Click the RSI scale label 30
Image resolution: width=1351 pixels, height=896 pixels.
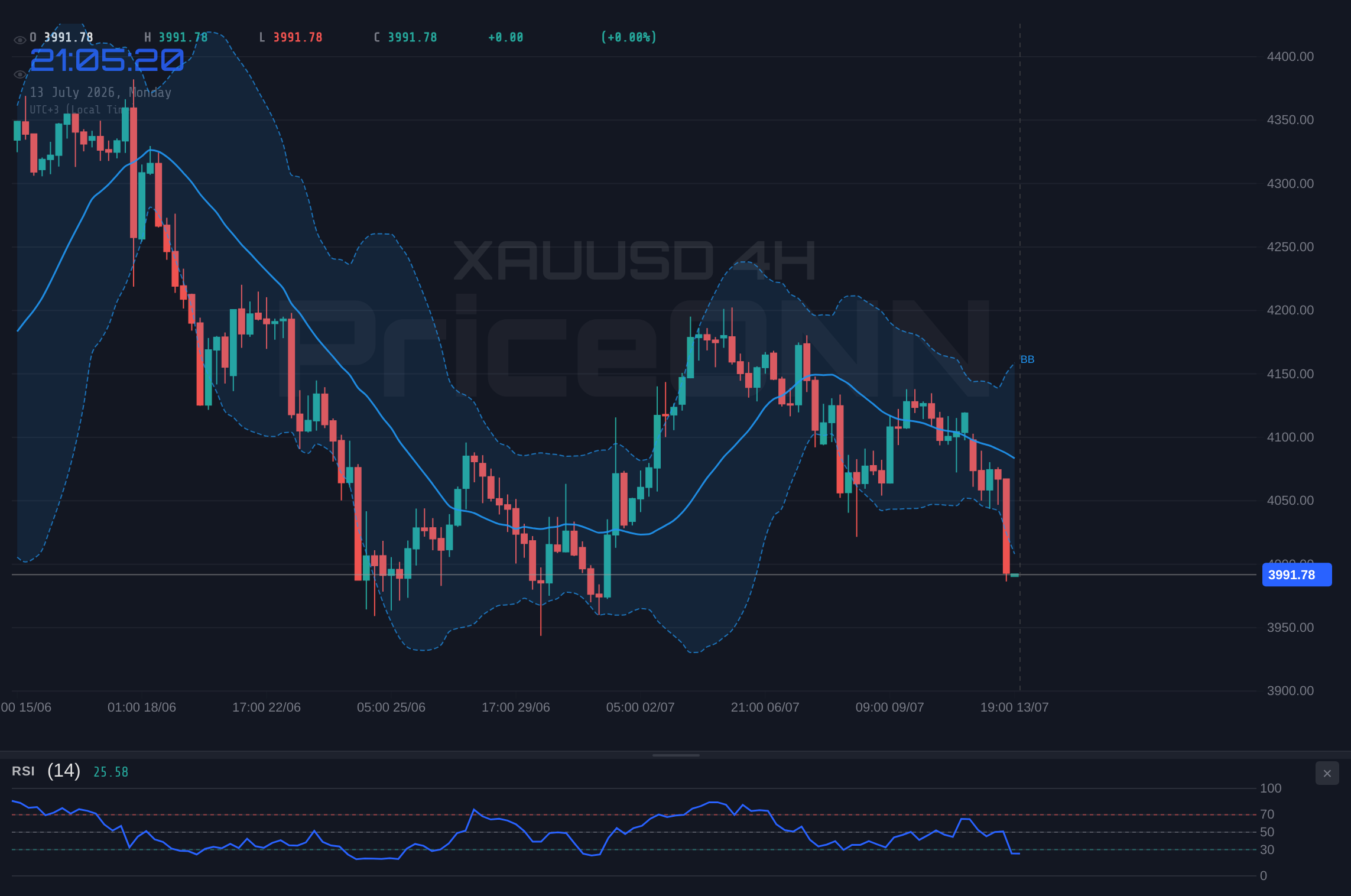tap(1267, 850)
